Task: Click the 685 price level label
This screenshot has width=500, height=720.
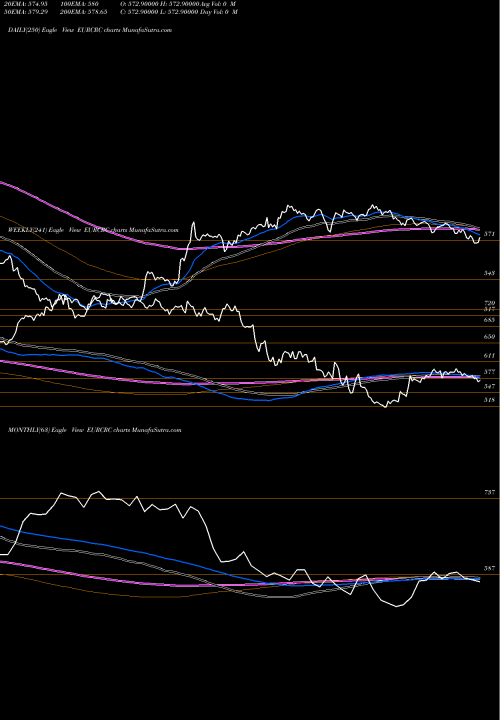Action: (x=489, y=320)
